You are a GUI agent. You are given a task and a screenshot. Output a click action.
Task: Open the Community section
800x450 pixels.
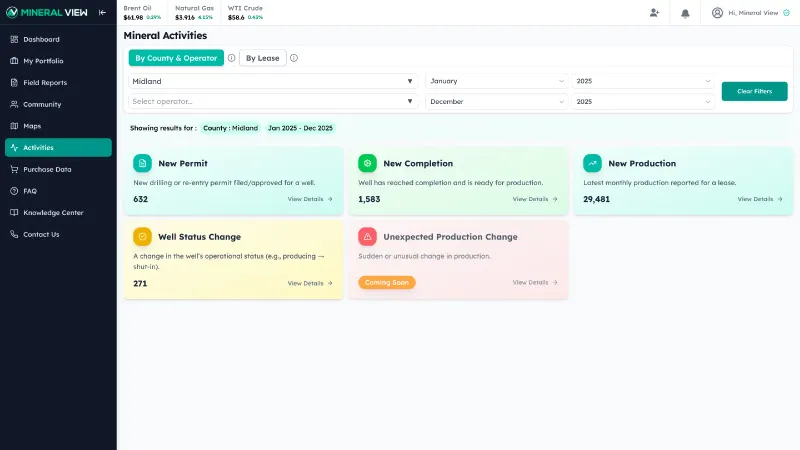pos(58,104)
